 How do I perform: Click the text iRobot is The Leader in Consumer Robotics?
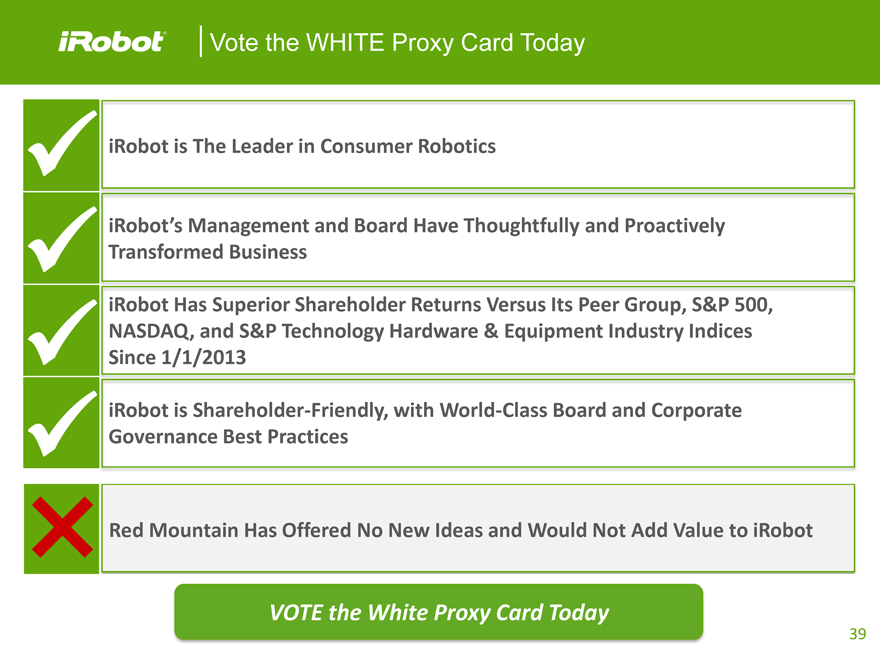[302, 146]
